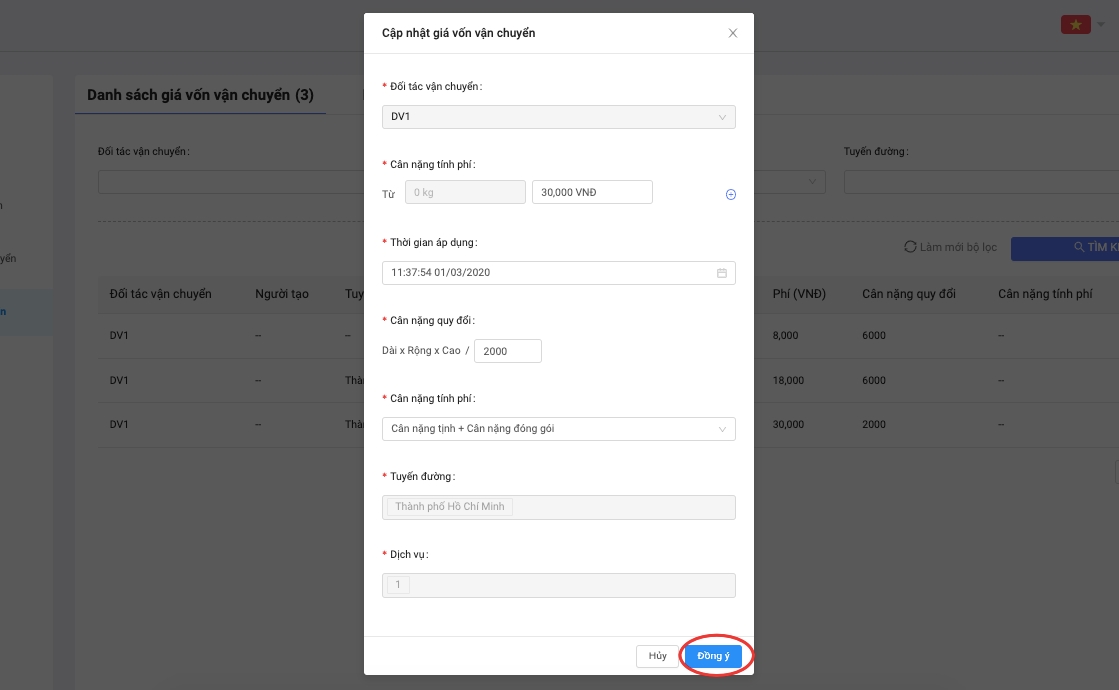Click the disabled 0 kg weight input
This screenshot has height=690, width=1119.
465,192
